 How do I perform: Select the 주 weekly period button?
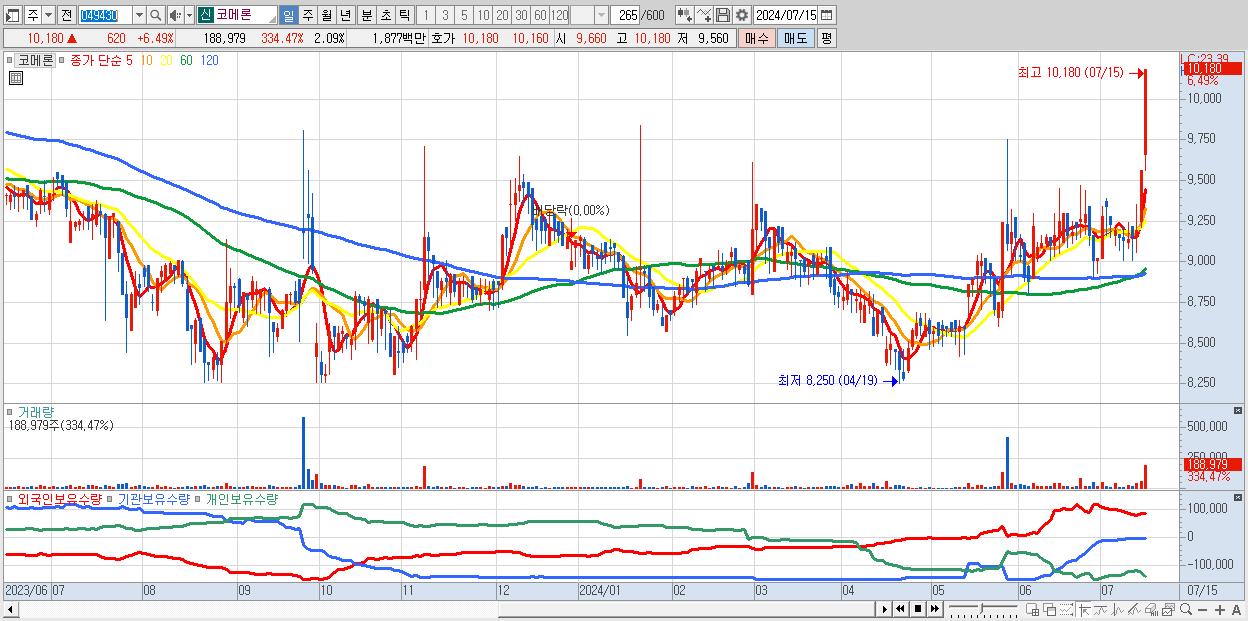(307, 15)
